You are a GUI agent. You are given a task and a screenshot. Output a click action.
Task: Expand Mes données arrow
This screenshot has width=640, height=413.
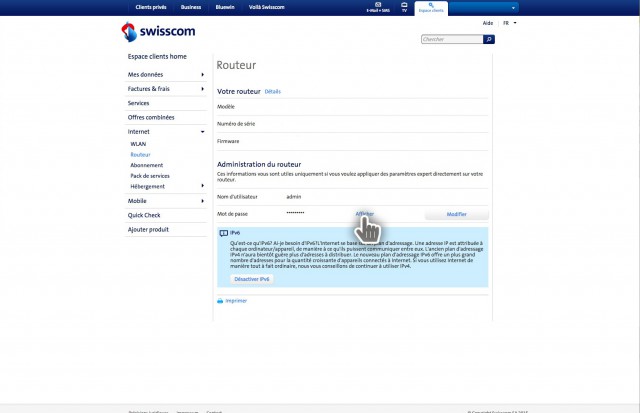pos(202,75)
